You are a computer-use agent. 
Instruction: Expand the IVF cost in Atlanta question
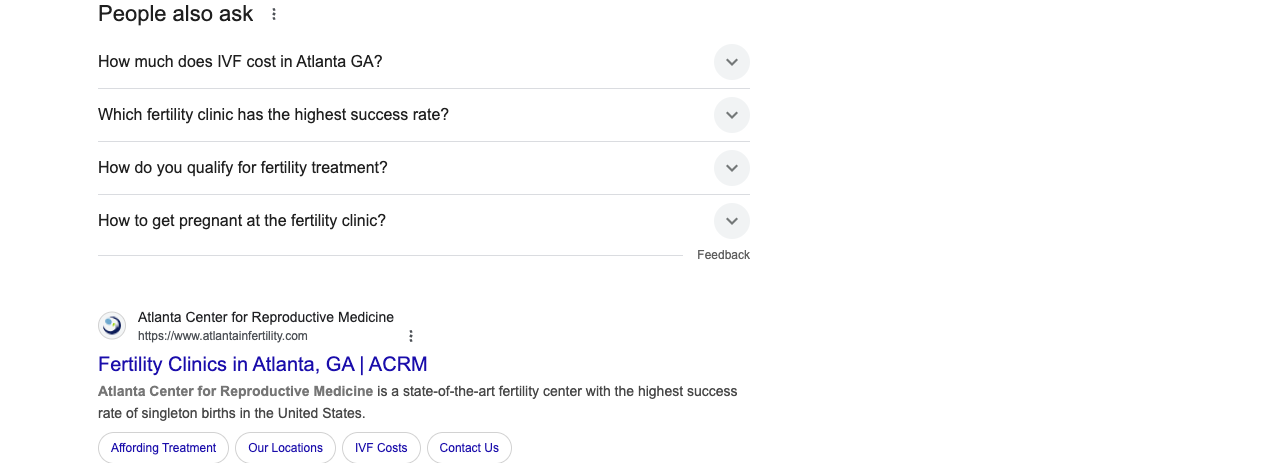pyautogui.click(x=732, y=62)
